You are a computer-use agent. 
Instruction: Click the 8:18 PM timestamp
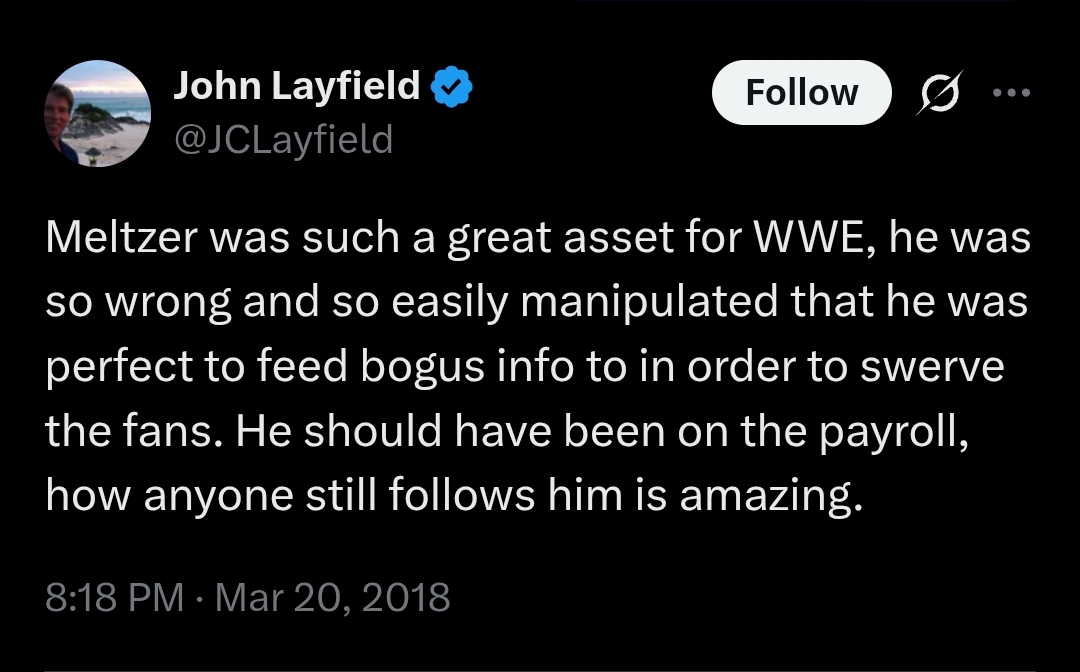coord(114,597)
